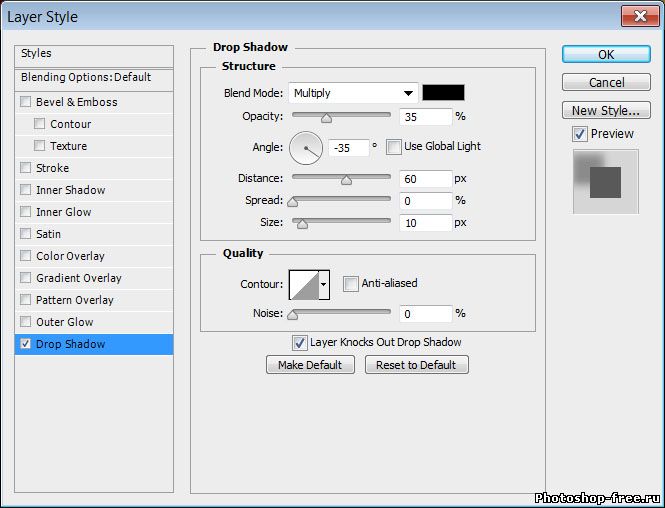This screenshot has height=508, width=665.
Task: Select Blending Options: Default
Action: tap(86, 77)
